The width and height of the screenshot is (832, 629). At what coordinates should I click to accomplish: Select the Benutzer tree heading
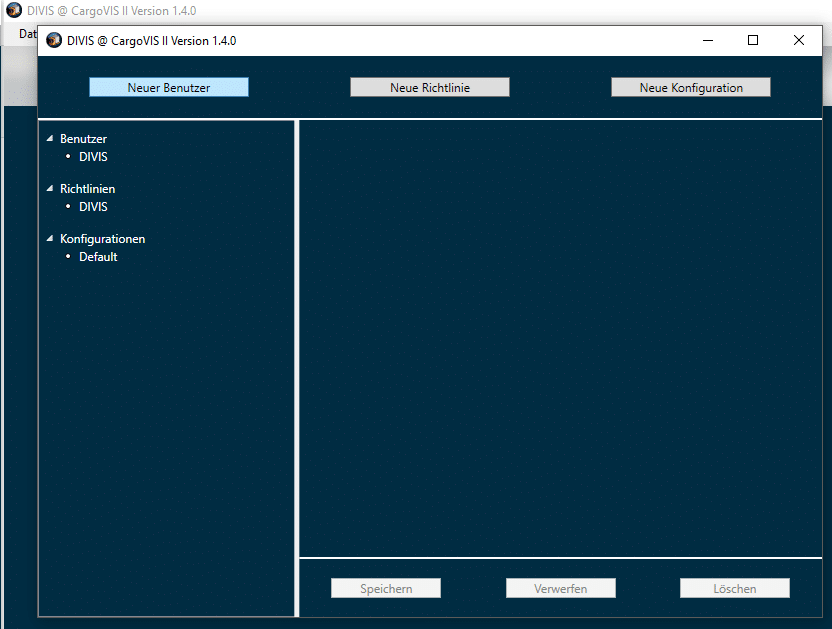coord(83,139)
